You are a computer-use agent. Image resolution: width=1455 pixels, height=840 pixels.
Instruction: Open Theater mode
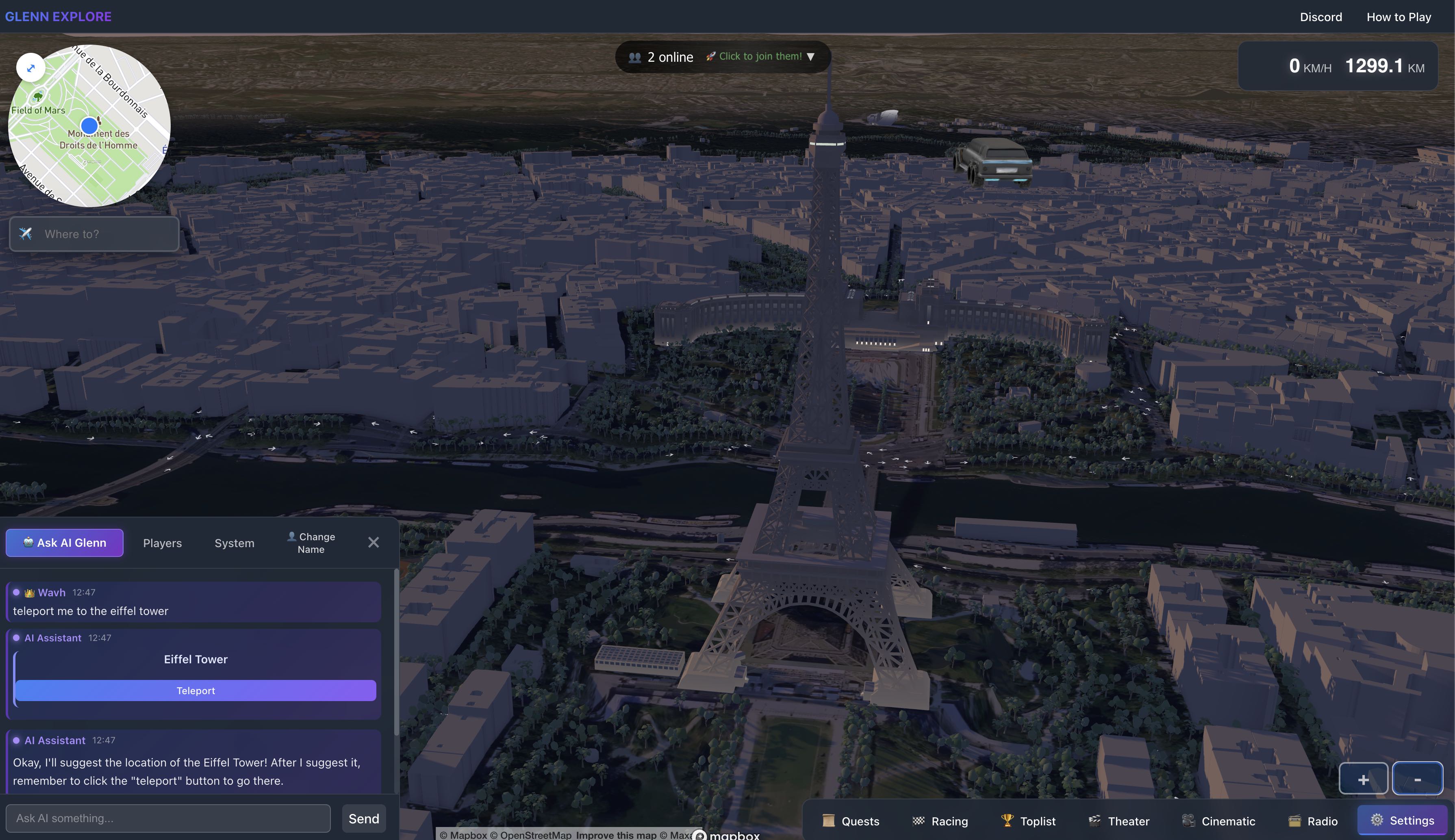[x=1118, y=821]
